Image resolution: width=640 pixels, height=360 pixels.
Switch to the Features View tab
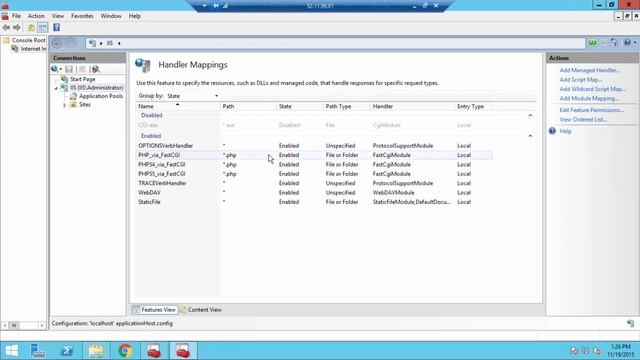tap(154, 310)
